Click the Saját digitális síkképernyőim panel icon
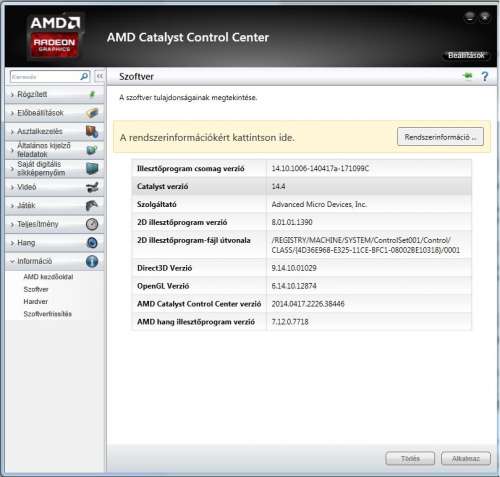 tap(92, 168)
